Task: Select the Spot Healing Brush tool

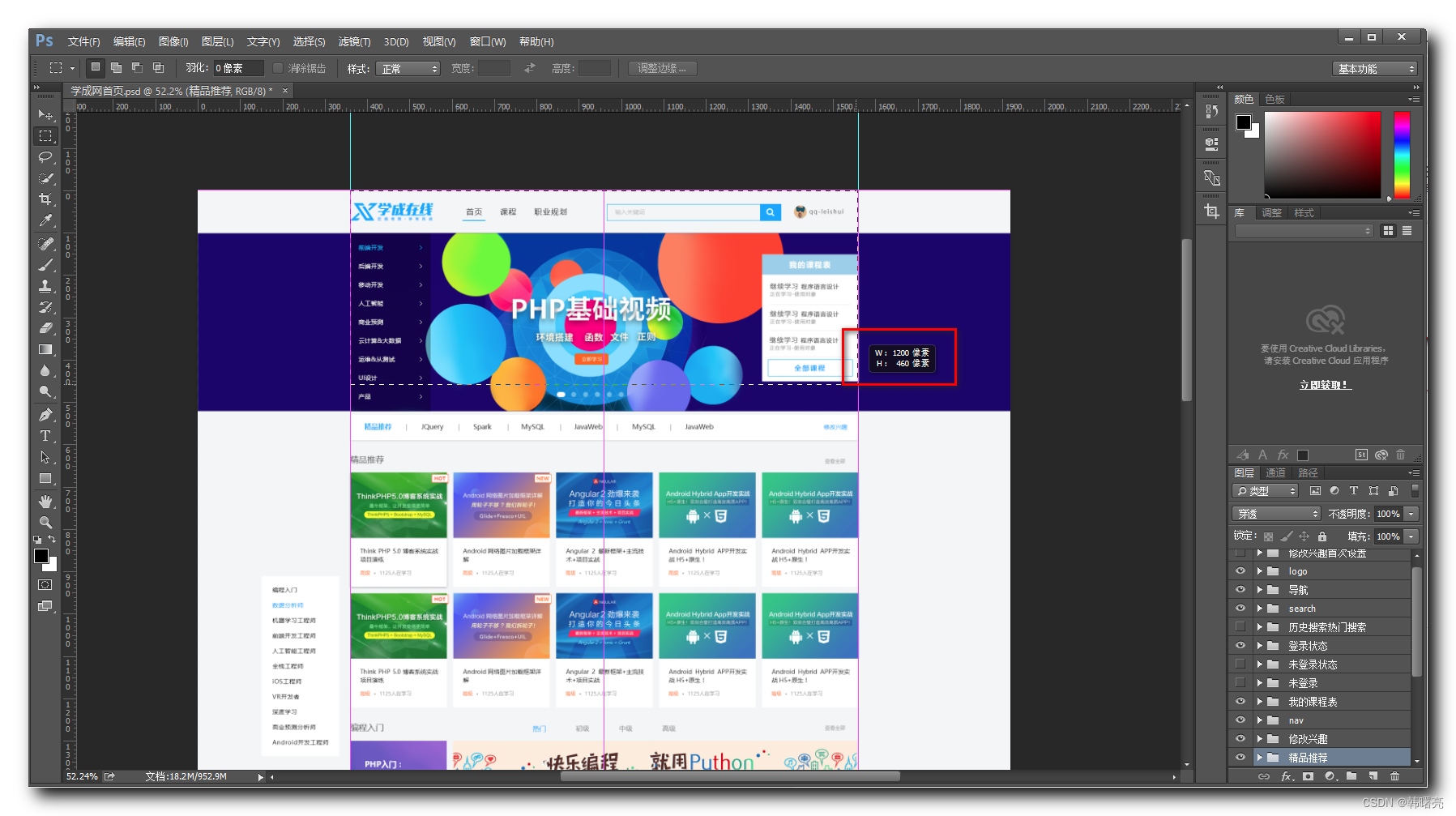Action: [x=45, y=244]
